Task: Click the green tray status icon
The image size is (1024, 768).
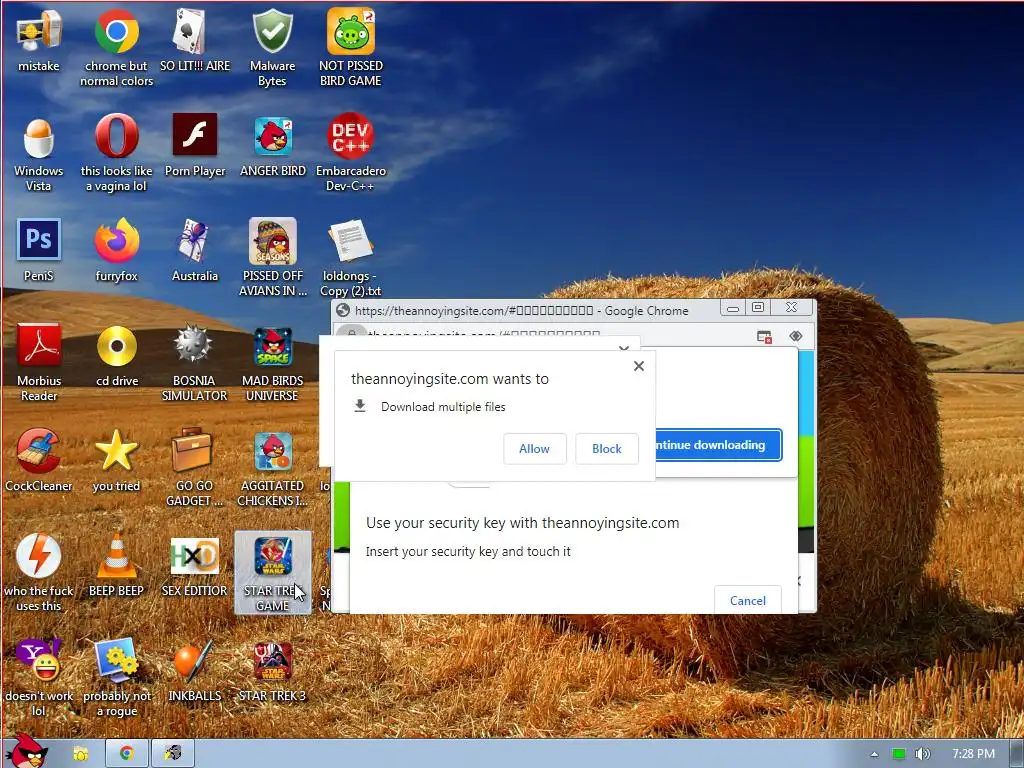Action: [x=899, y=754]
